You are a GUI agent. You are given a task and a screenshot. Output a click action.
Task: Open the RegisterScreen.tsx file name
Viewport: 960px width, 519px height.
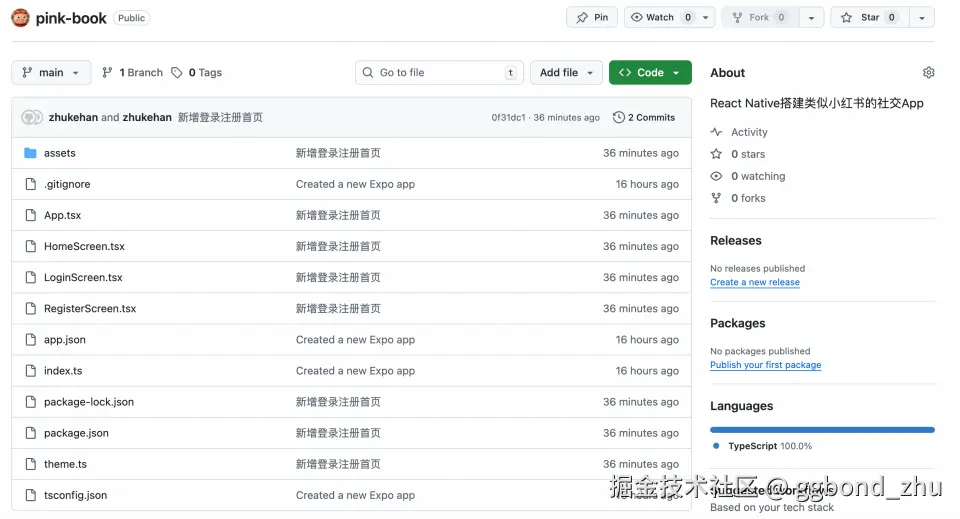tap(90, 308)
